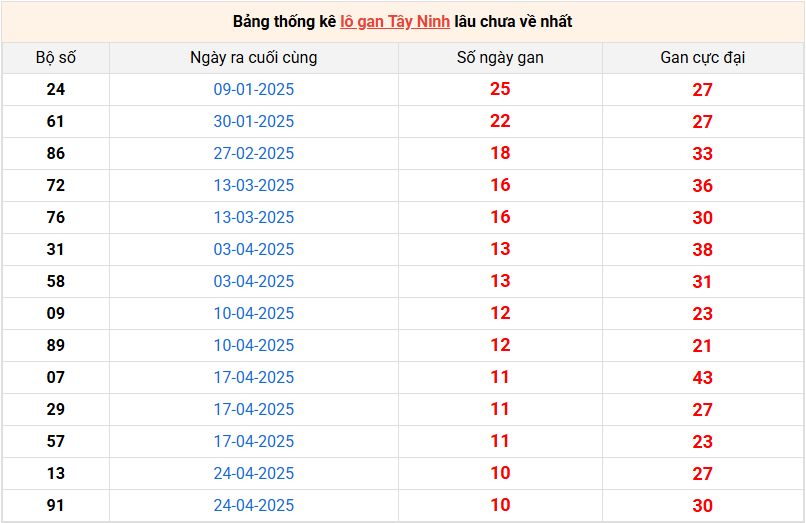
Task: Open the date 27-02-2025
Action: tap(253, 153)
